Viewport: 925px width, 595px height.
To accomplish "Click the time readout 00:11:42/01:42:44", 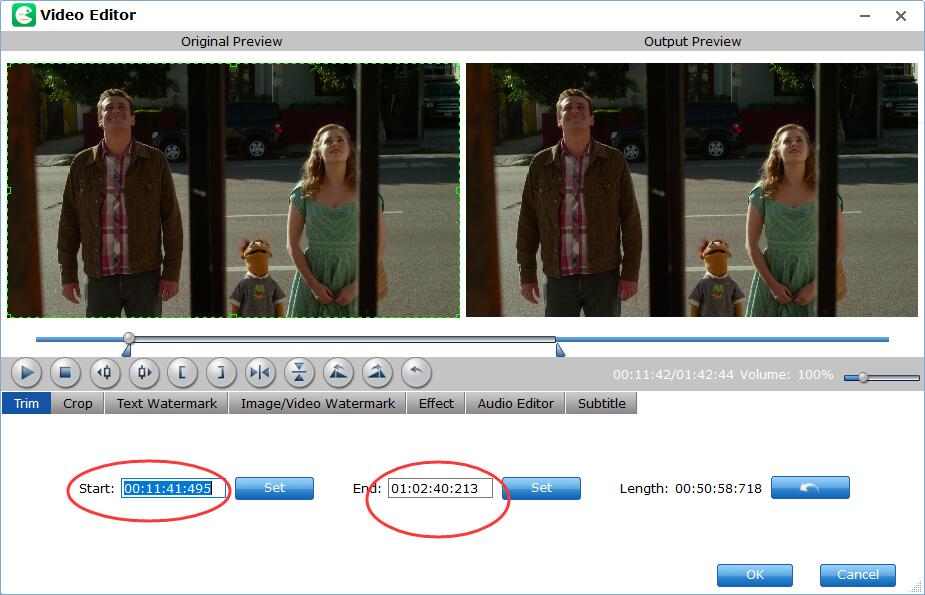I will [x=673, y=374].
